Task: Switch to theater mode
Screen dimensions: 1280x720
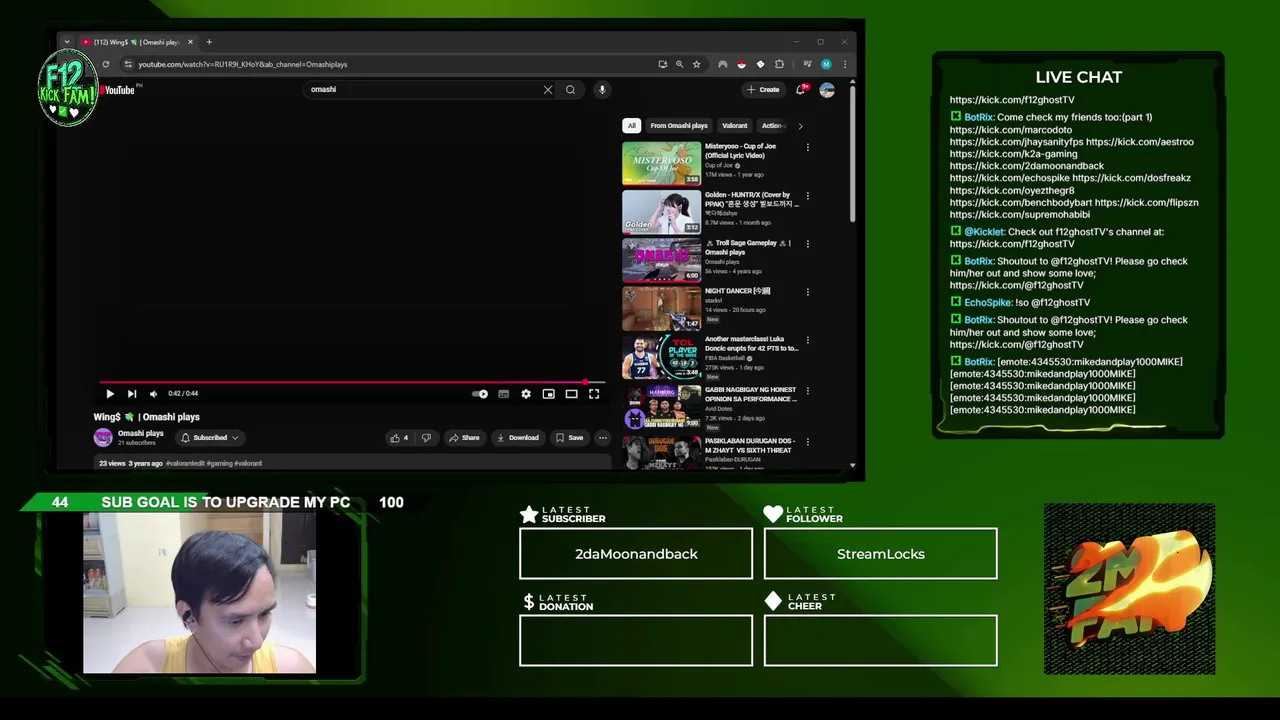Action: (571, 394)
